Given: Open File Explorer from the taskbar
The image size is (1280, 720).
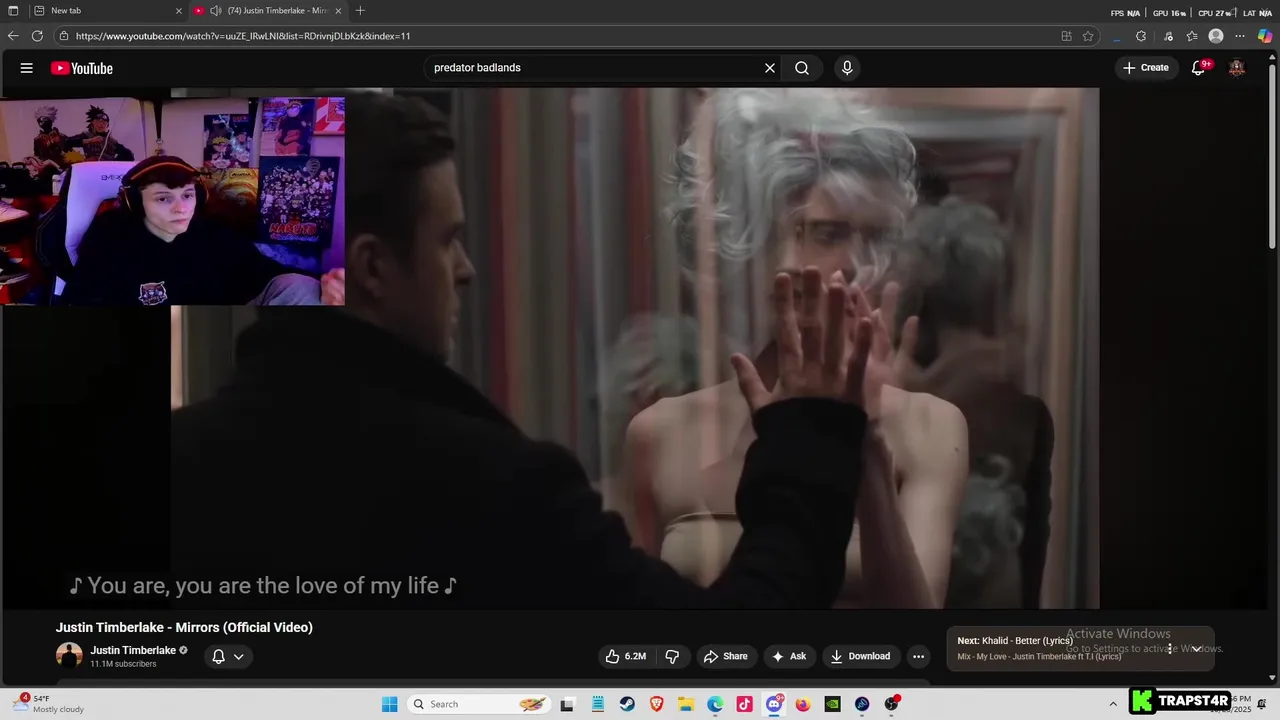Looking at the screenshot, I should [x=685, y=704].
